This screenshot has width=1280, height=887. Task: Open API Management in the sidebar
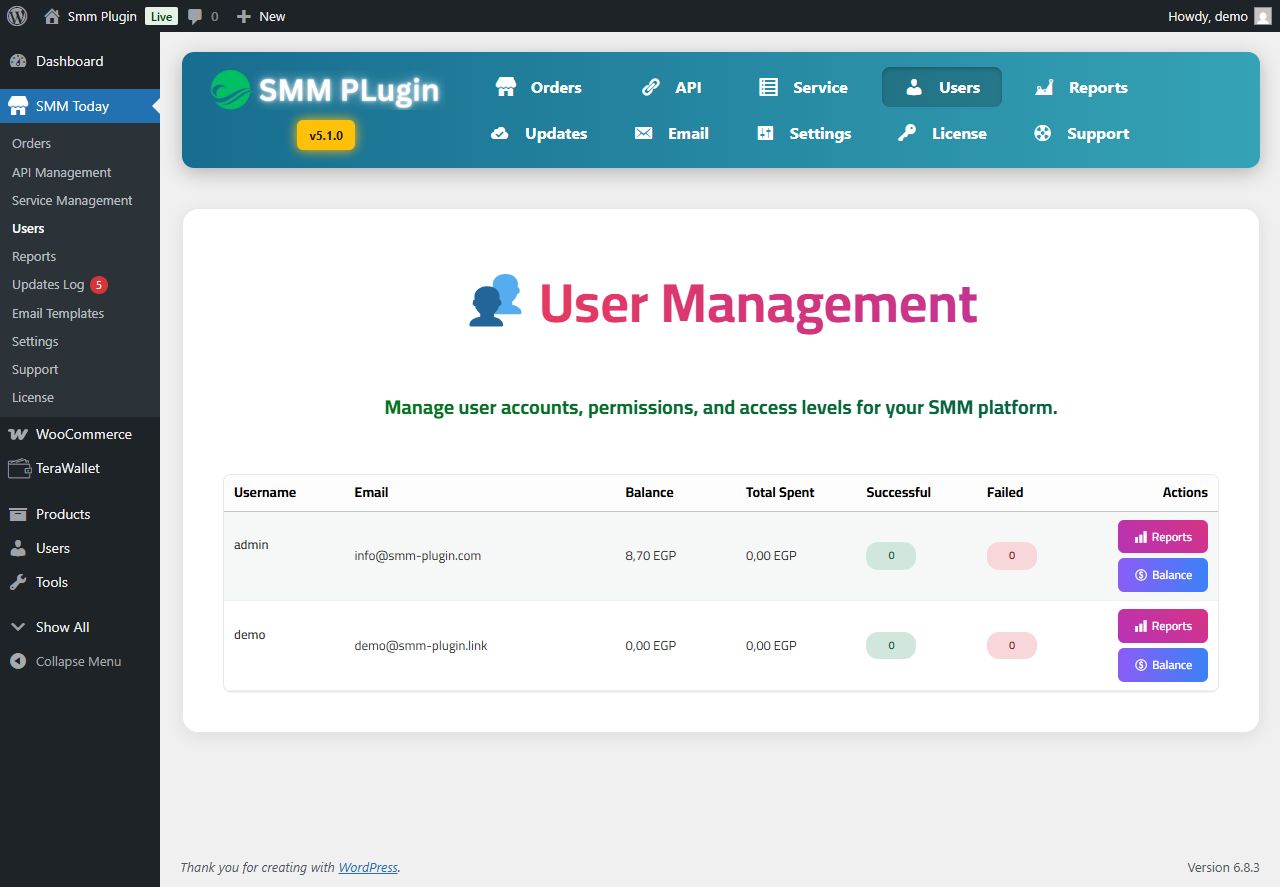(61, 172)
